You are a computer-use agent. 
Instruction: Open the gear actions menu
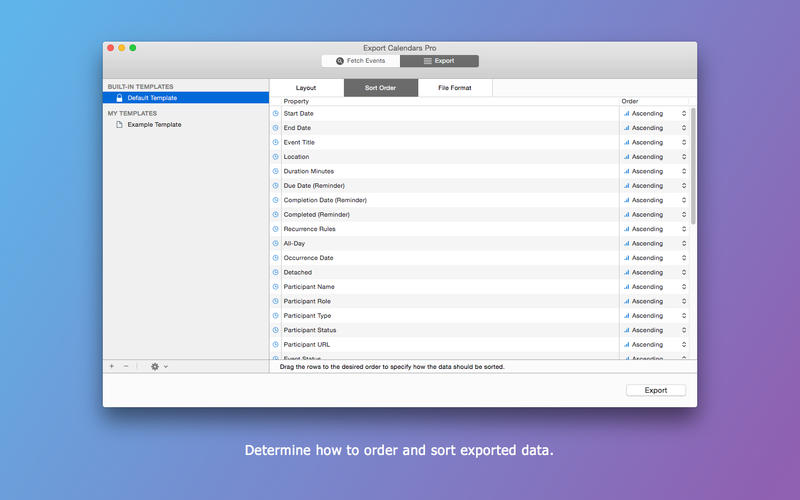pyautogui.click(x=159, y=366)
